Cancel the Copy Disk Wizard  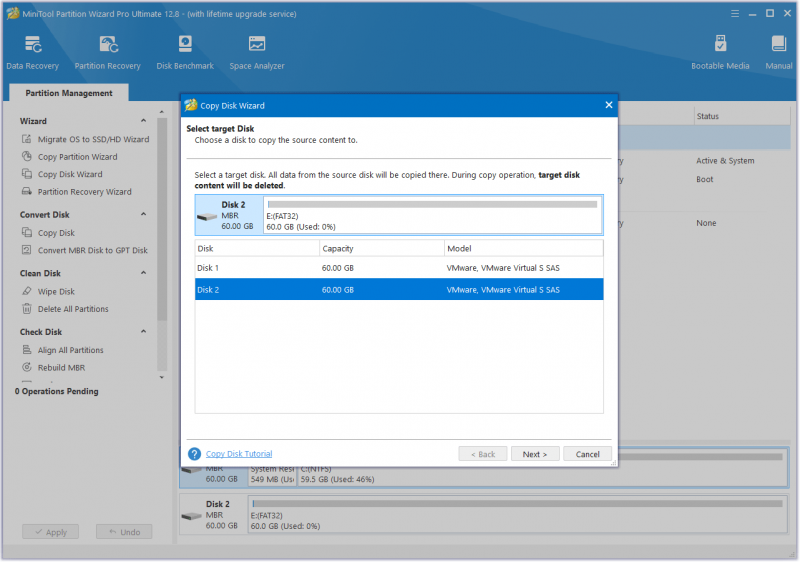[587, 454]
